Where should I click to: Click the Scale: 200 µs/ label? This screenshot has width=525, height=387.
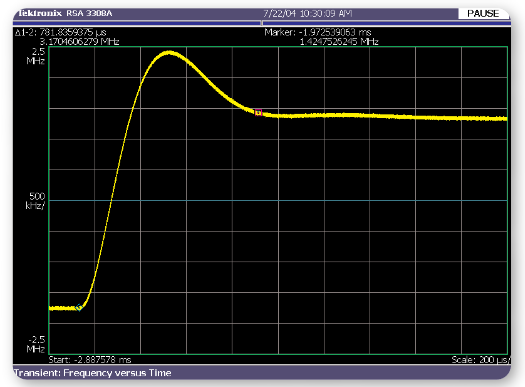pyautogui.click(x=481, y=360)
